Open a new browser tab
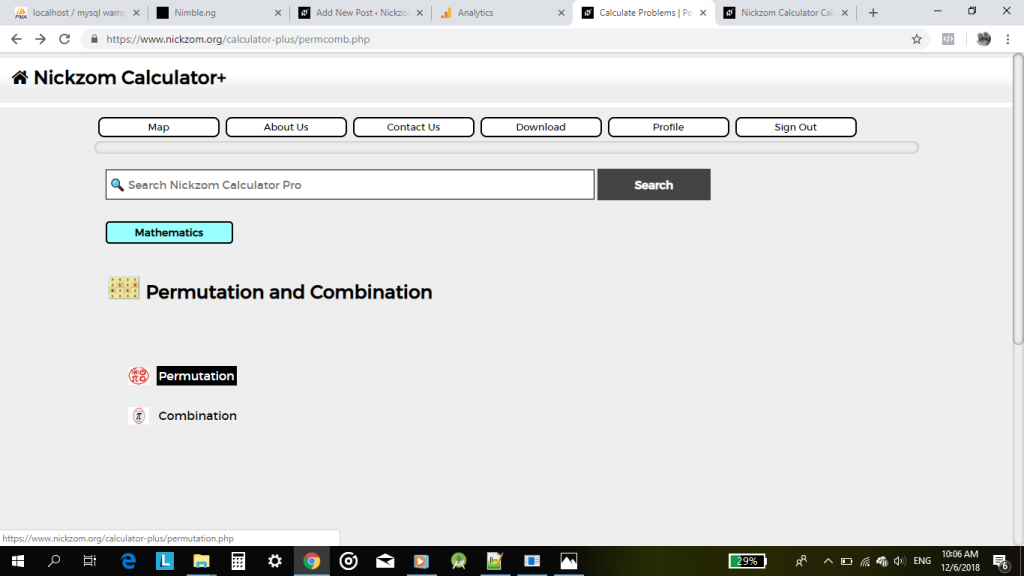1024x576 pixels. (873, 12)
